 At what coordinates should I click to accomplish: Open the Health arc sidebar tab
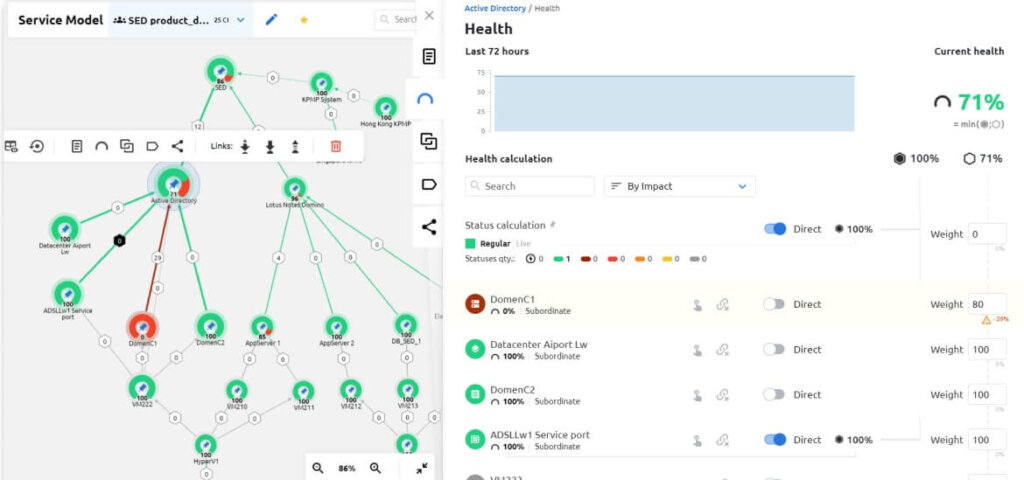425,99
